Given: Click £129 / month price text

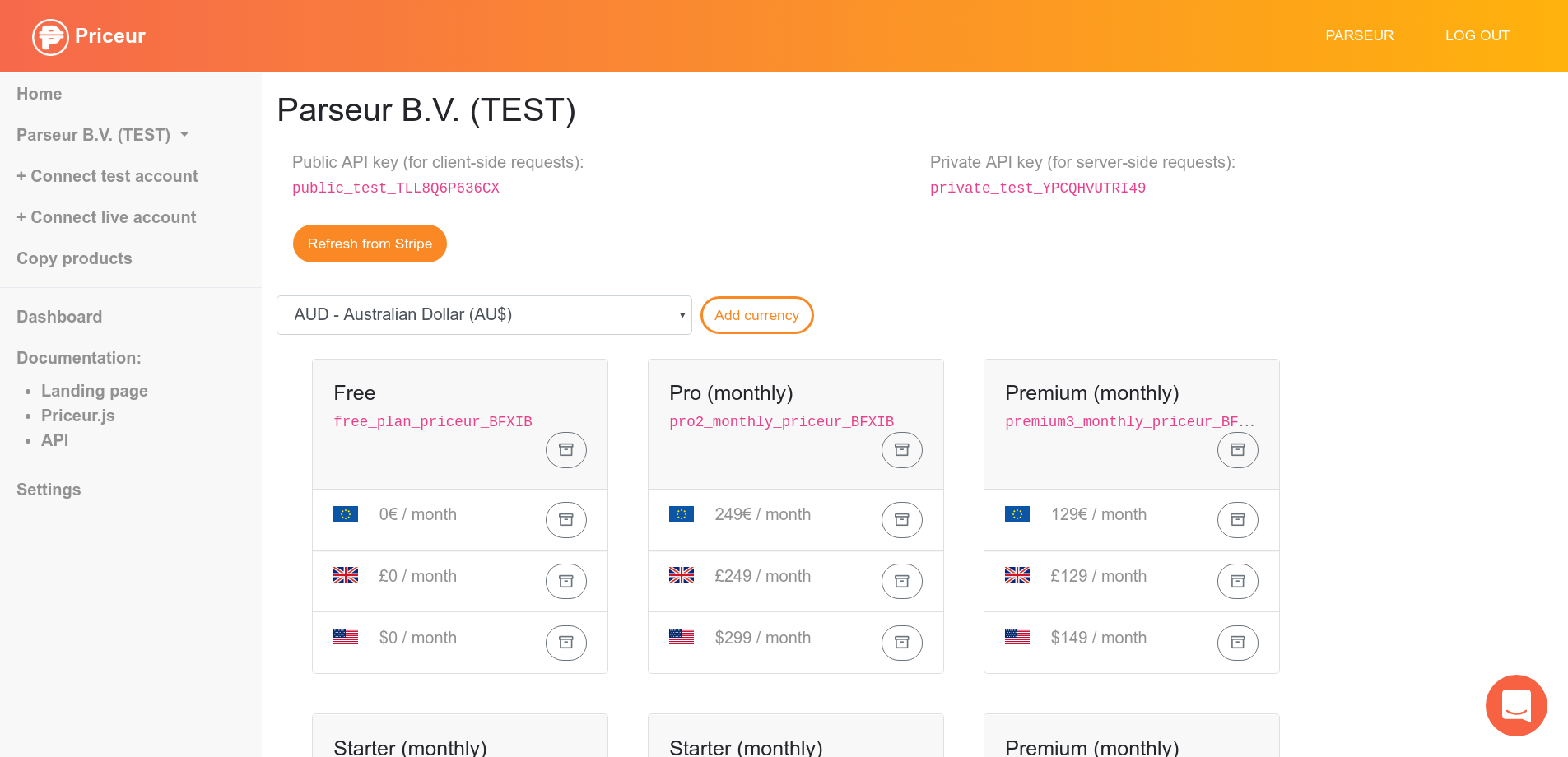Looking at the screenshot, I should point(1099,576).
